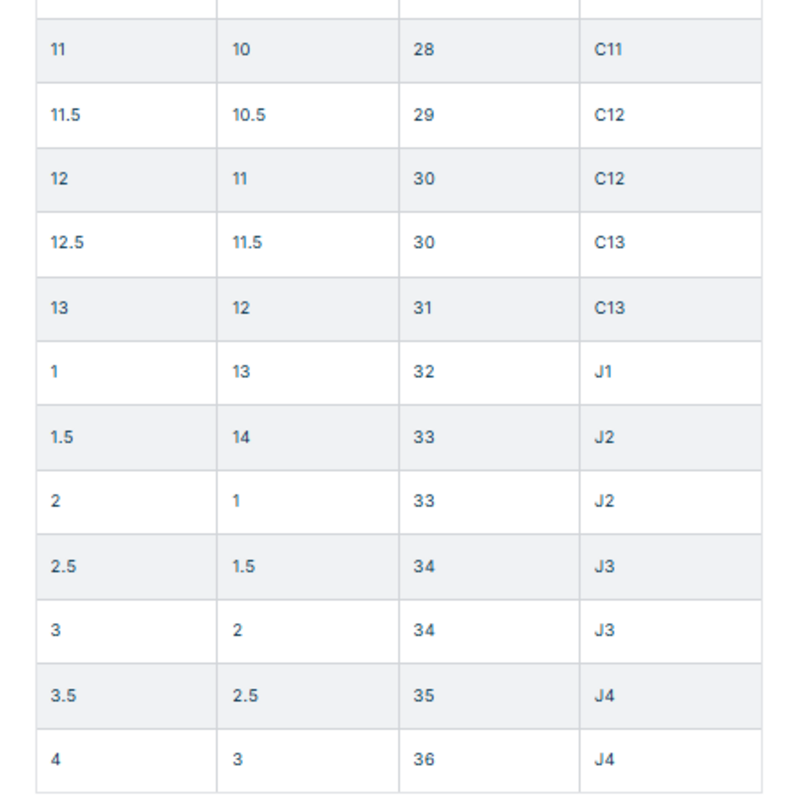Screen dimensions: 800x800
Task: Select the 3.5 cell
Action: pos(63,695)
